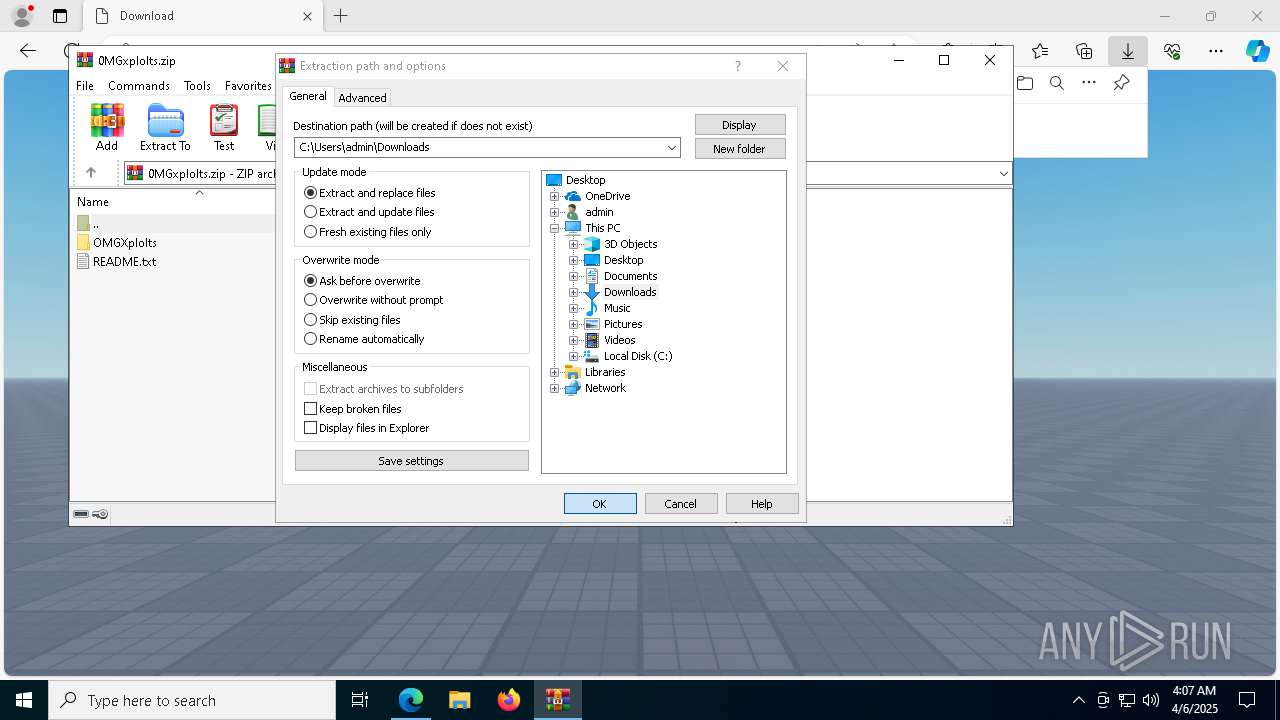Open Firefox from the taskbar
This screenshot has height=720, width=1280.
point(509,700)
